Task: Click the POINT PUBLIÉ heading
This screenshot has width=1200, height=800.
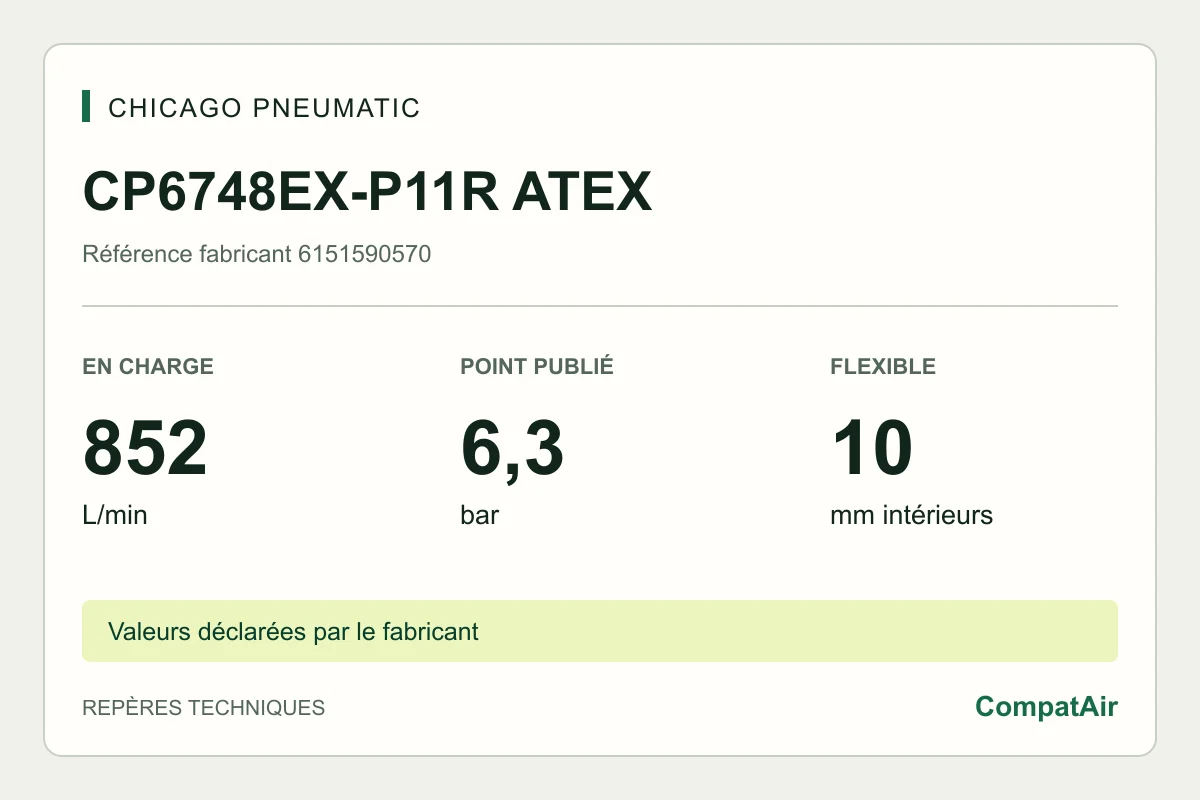Action: 537,366
